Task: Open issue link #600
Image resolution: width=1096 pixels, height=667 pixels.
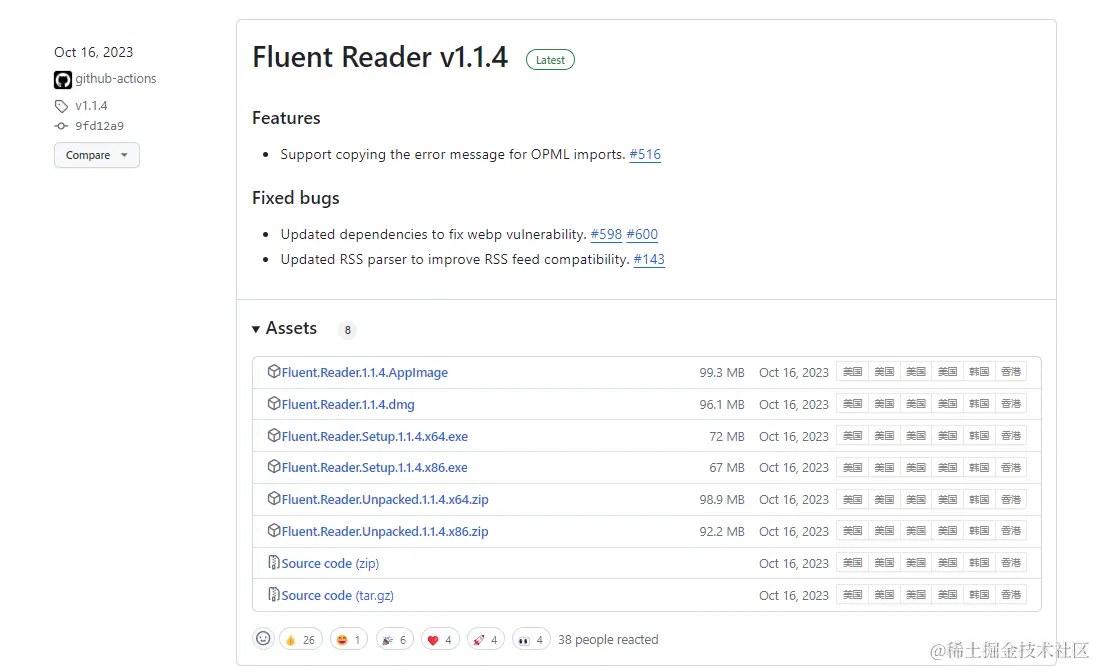Action: [642, 234]
